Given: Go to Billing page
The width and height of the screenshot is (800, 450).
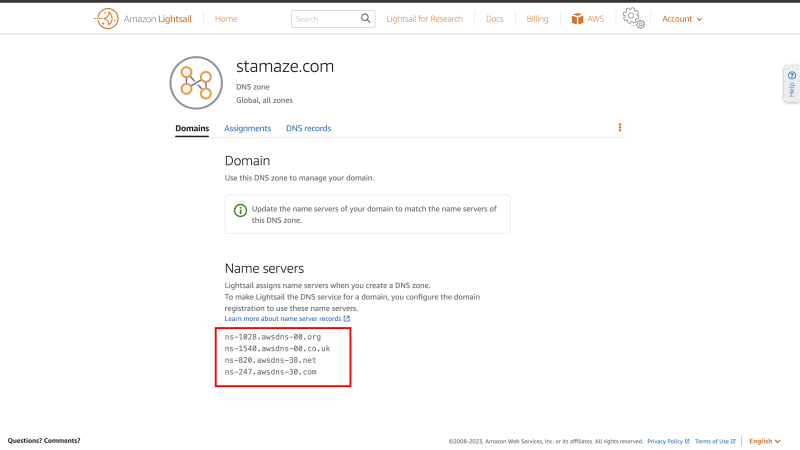Looking at the screenshot, I should (x=537, y=19).
